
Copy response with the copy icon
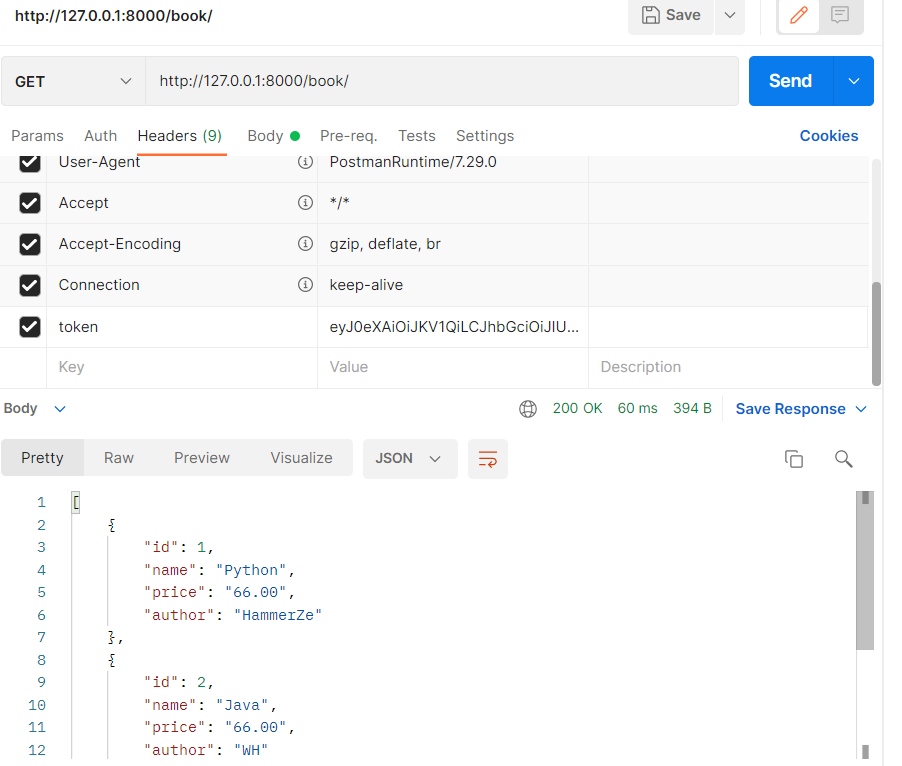point(794,459)
